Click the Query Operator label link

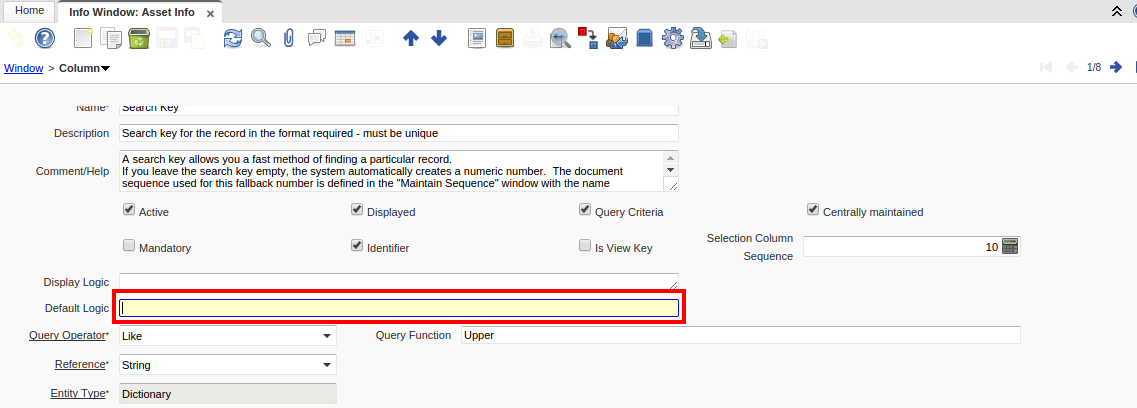(x=67, y=336)
